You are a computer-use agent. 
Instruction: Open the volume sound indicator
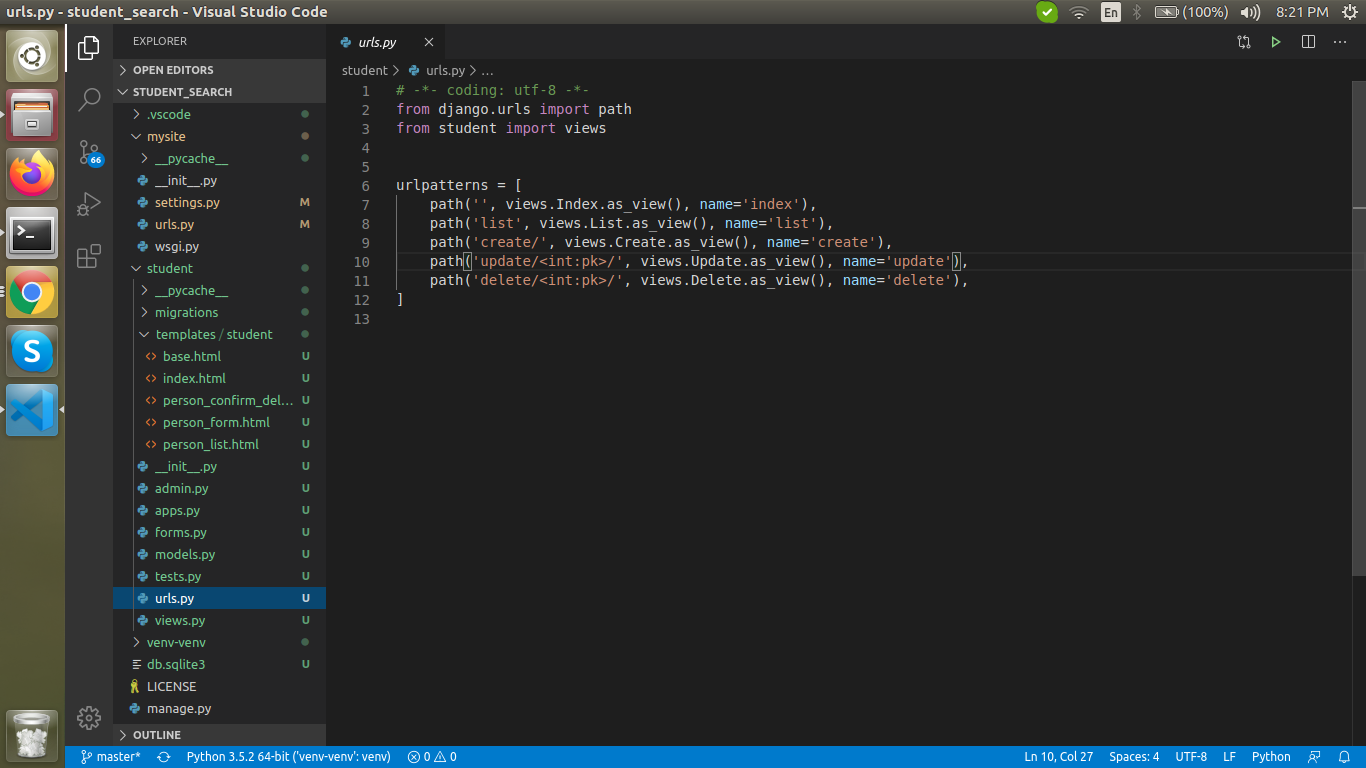click(1250, 12)
